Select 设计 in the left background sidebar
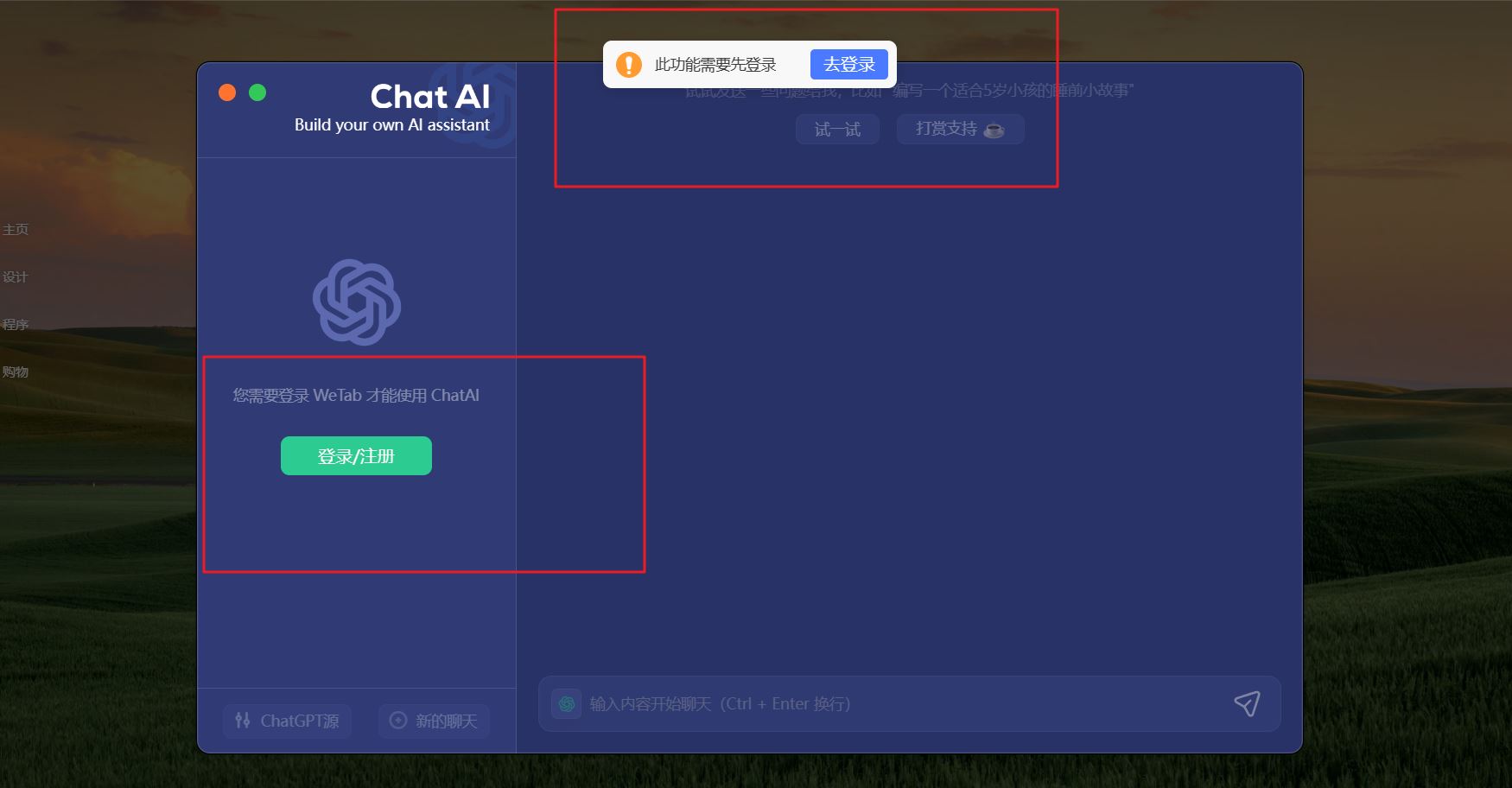1512x788 pixels. (16, 277)
